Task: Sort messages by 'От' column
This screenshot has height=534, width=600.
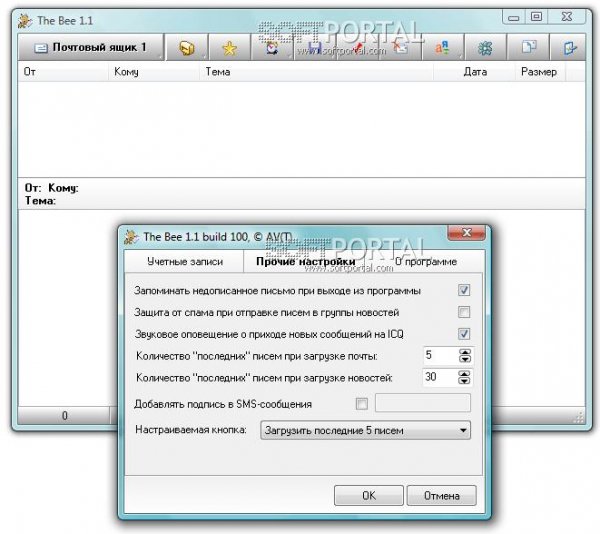Action: click(63, 72)
